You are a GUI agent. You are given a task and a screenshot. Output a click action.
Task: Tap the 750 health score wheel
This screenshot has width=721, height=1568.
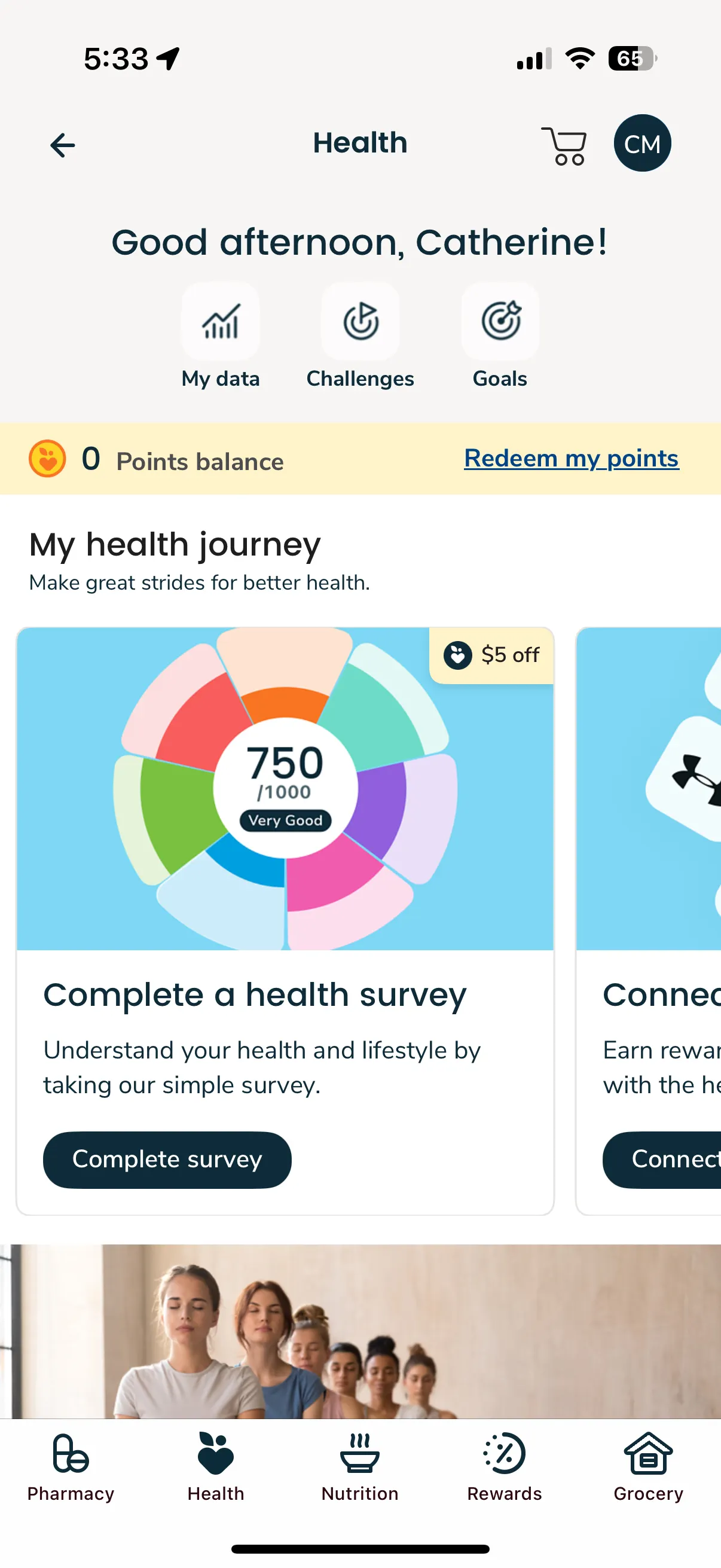click(x=285, y=788)
